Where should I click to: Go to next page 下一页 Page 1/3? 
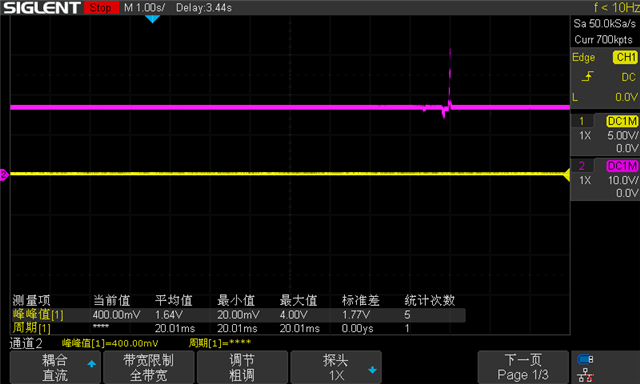pyautogui.click(x=523, y=367)
